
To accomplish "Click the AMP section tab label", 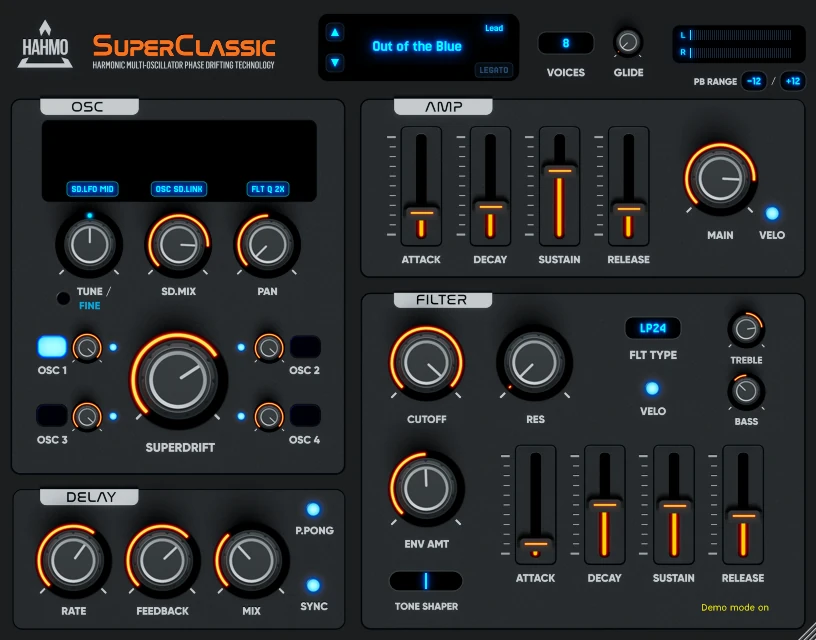I will [x=443, y=107].
